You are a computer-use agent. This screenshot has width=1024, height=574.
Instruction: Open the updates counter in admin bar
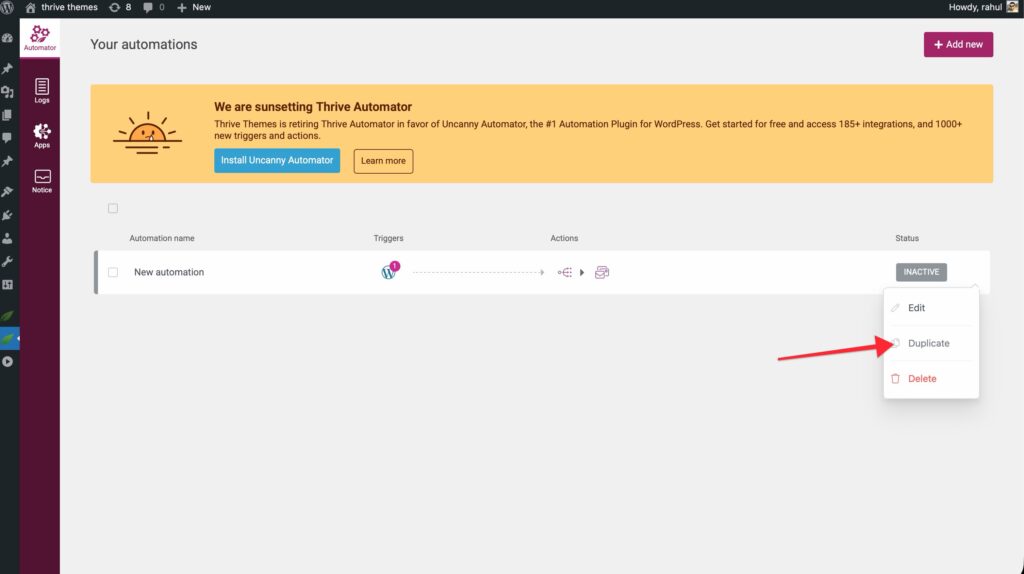pos(120,7)
